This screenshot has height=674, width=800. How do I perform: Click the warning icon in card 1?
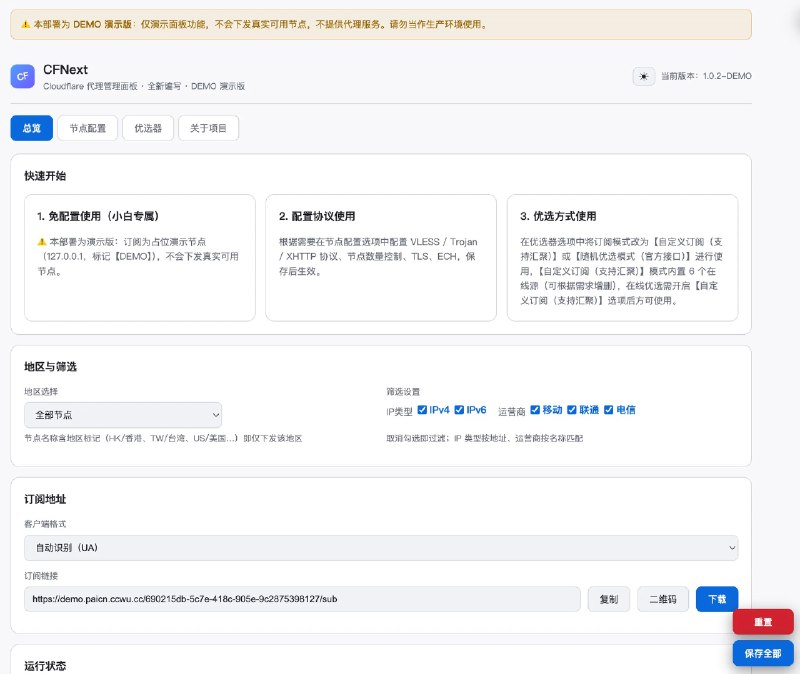coord(42,242)
